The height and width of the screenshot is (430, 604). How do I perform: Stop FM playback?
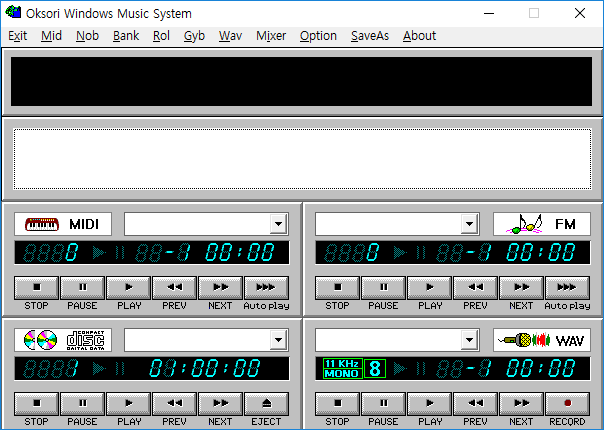tap(337, 287)
